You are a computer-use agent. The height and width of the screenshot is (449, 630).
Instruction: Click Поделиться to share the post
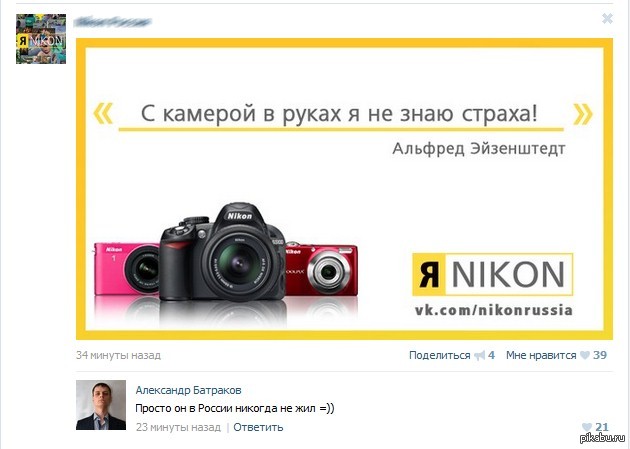click(x=440, y=355)
